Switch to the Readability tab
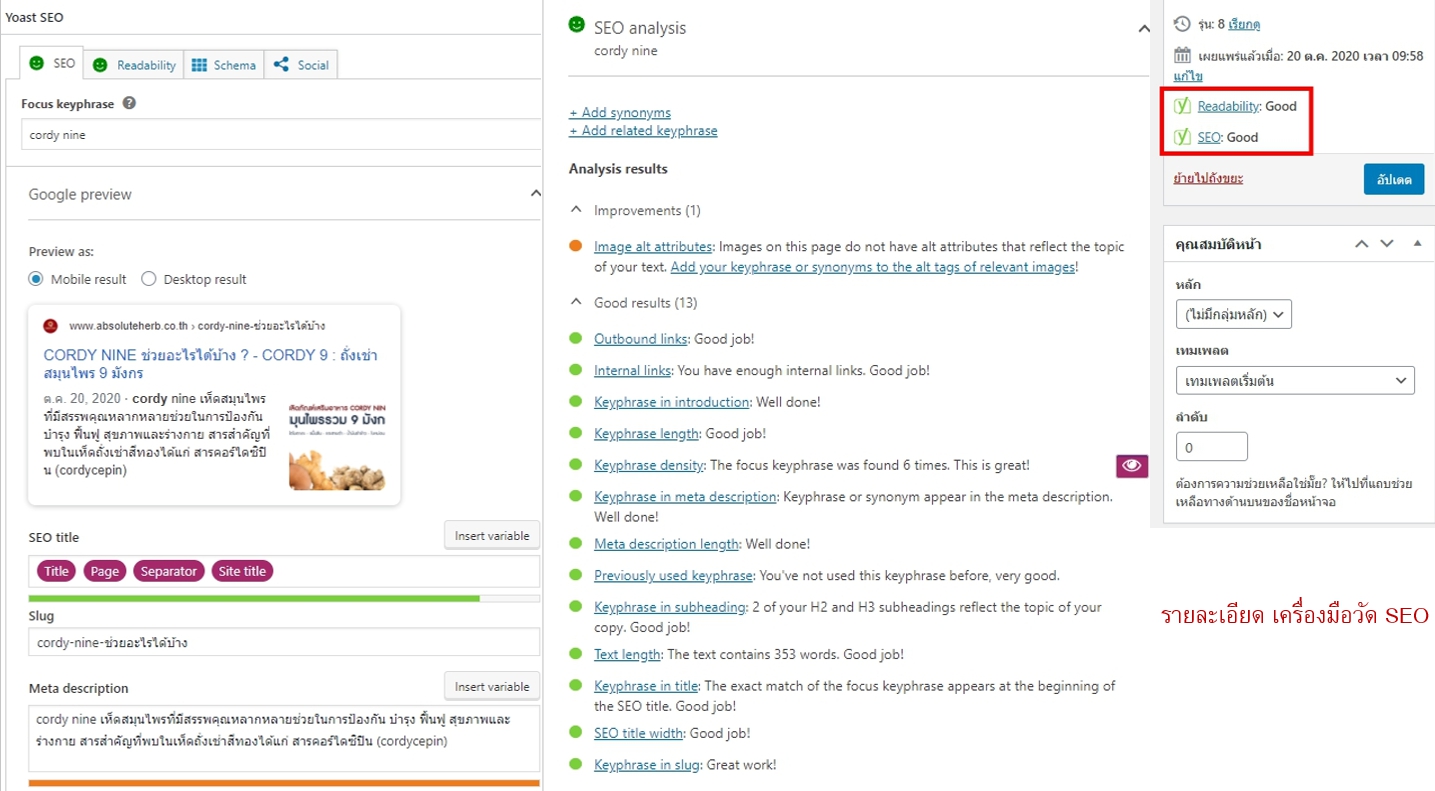The height and width of the screenshot is (791, 1435). coord(135,65)
